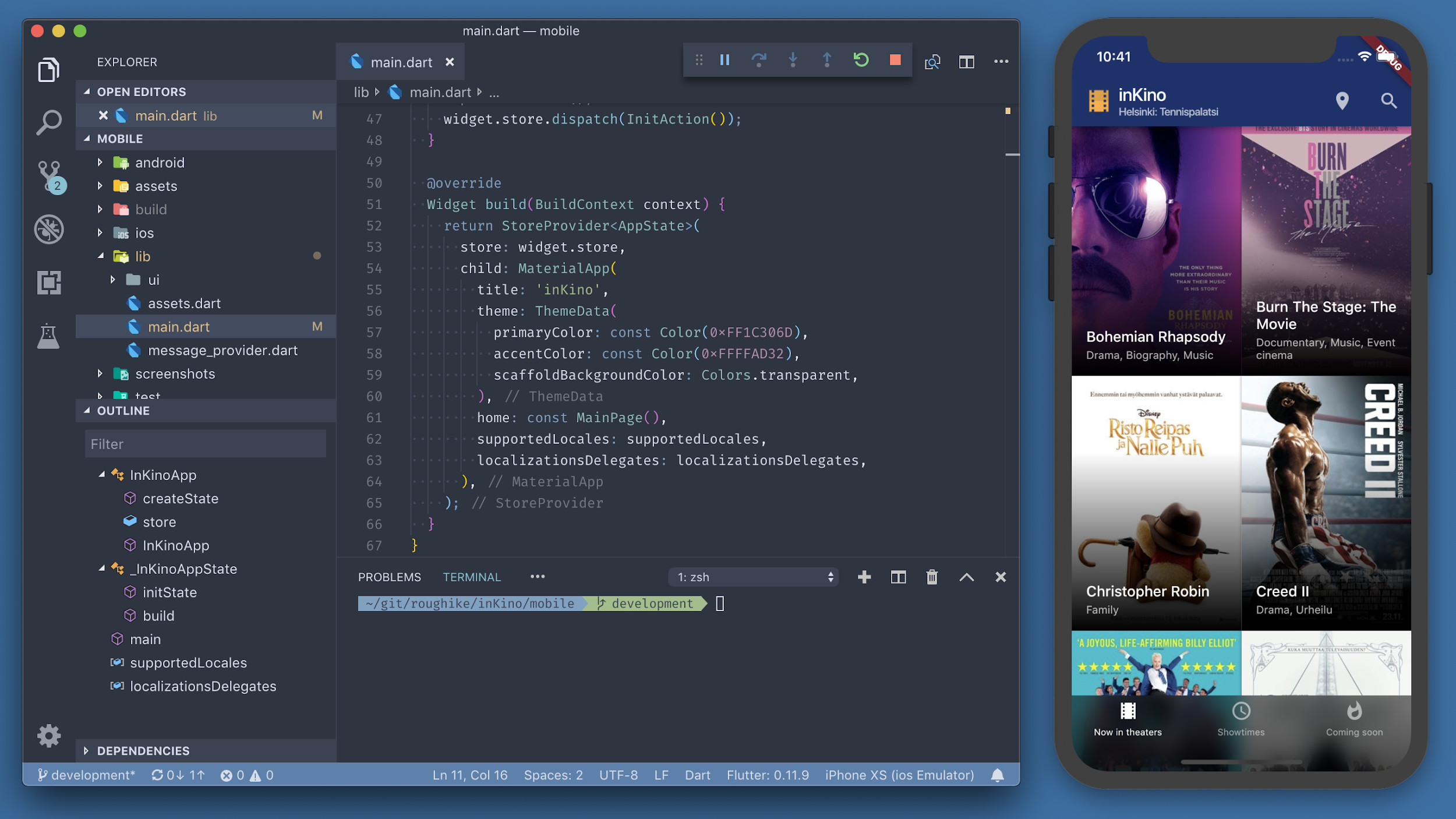This screenshot has height=819, width=1456.
Task: Open the search icon in inKino app
Action: (x=1388, y=101)
